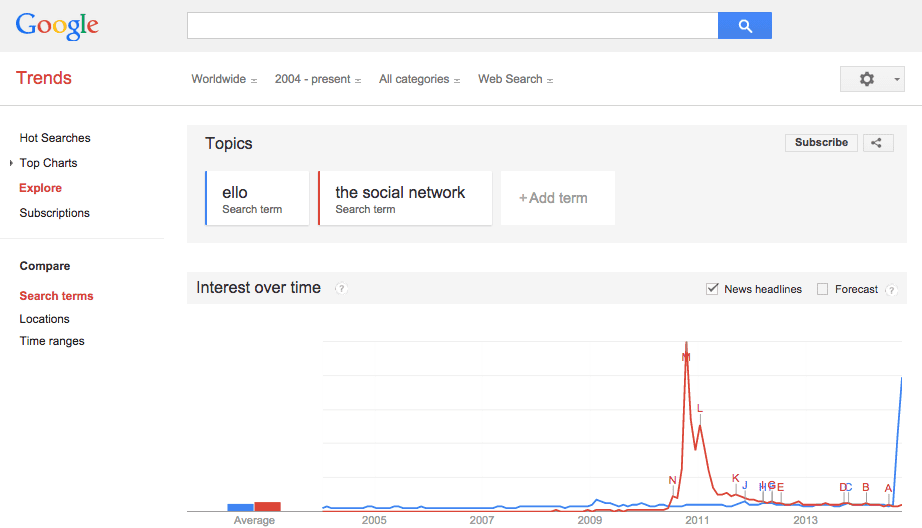The width and height of the screenshot is (922, 528).
Task: Click the share icon button
Action: [876, 143]
